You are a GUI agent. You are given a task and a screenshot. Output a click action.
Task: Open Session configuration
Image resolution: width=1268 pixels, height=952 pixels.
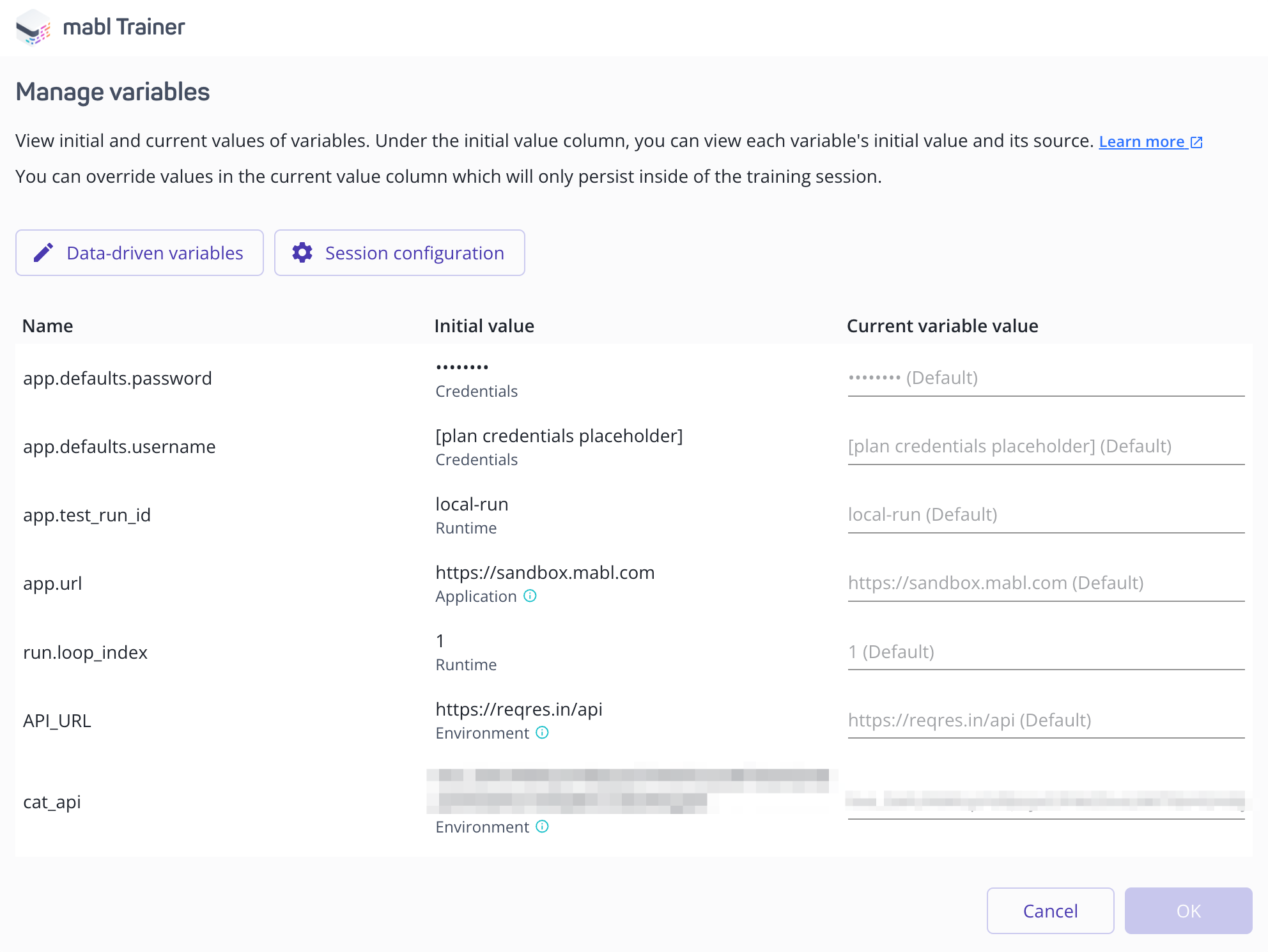[x=399, y=253]
